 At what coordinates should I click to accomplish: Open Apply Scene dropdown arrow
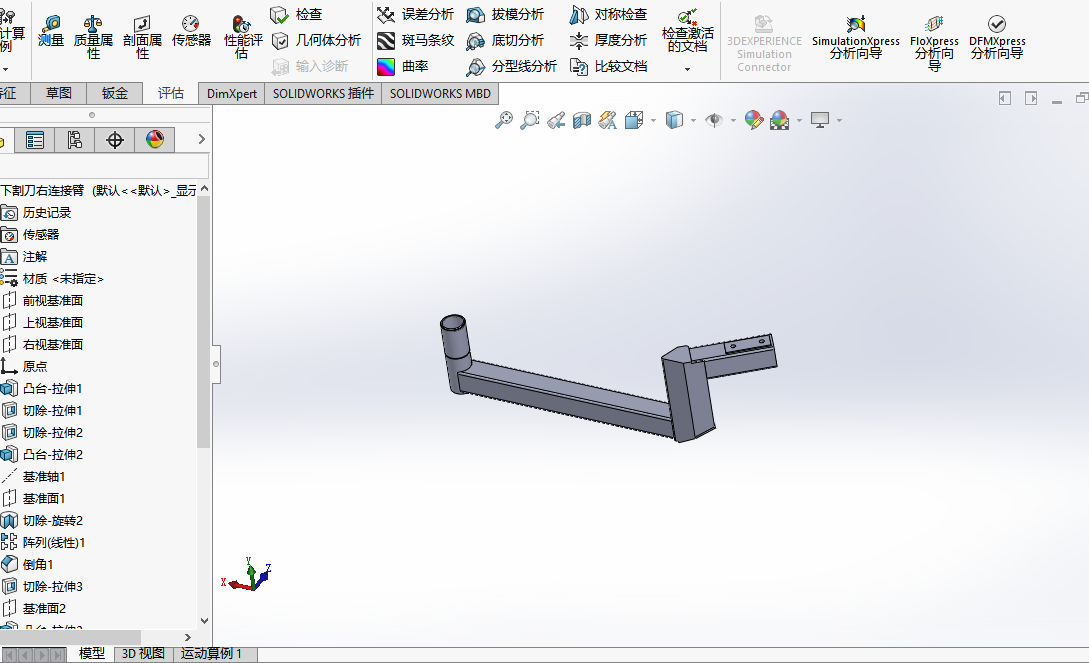799,121
